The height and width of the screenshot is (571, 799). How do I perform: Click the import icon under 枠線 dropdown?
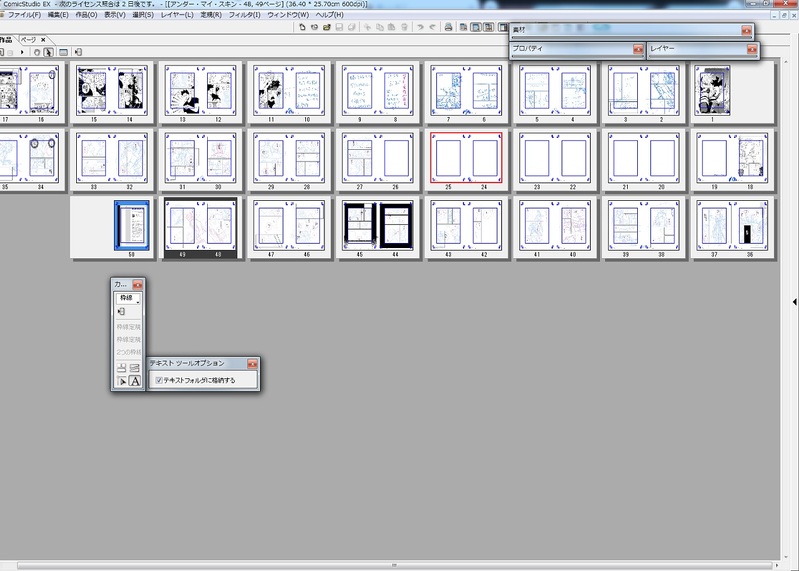(121, 311)
